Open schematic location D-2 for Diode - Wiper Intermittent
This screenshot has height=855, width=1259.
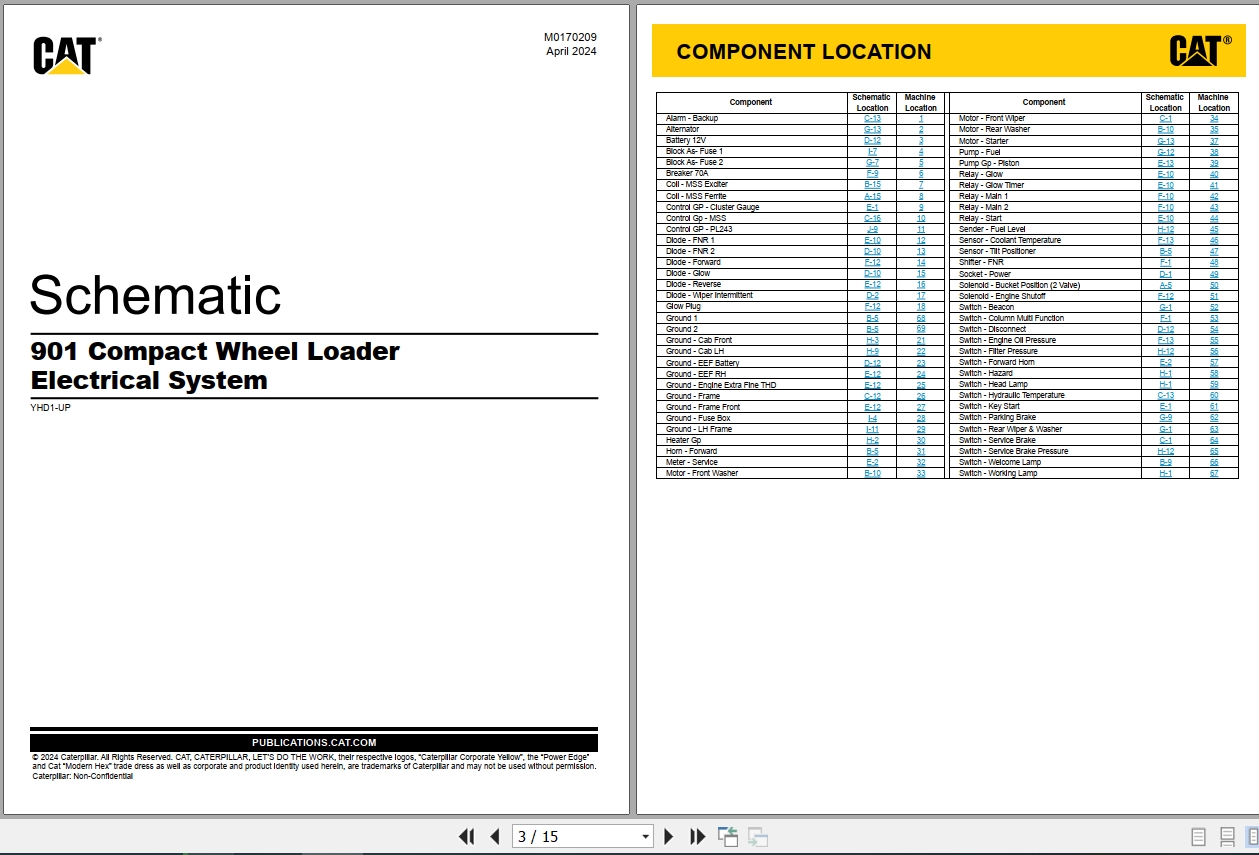[872, 295]
